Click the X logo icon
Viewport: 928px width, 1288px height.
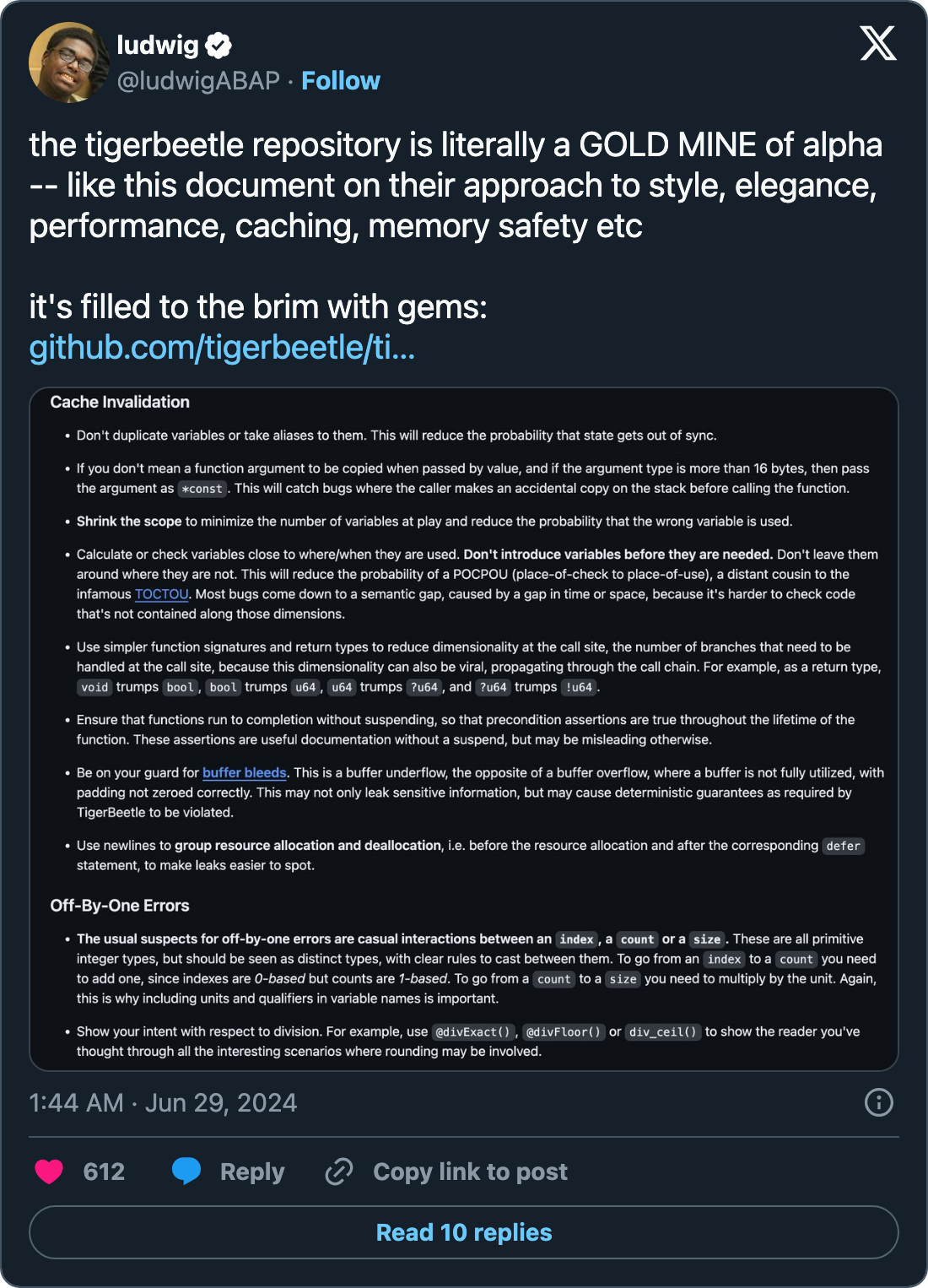(878, 43)
